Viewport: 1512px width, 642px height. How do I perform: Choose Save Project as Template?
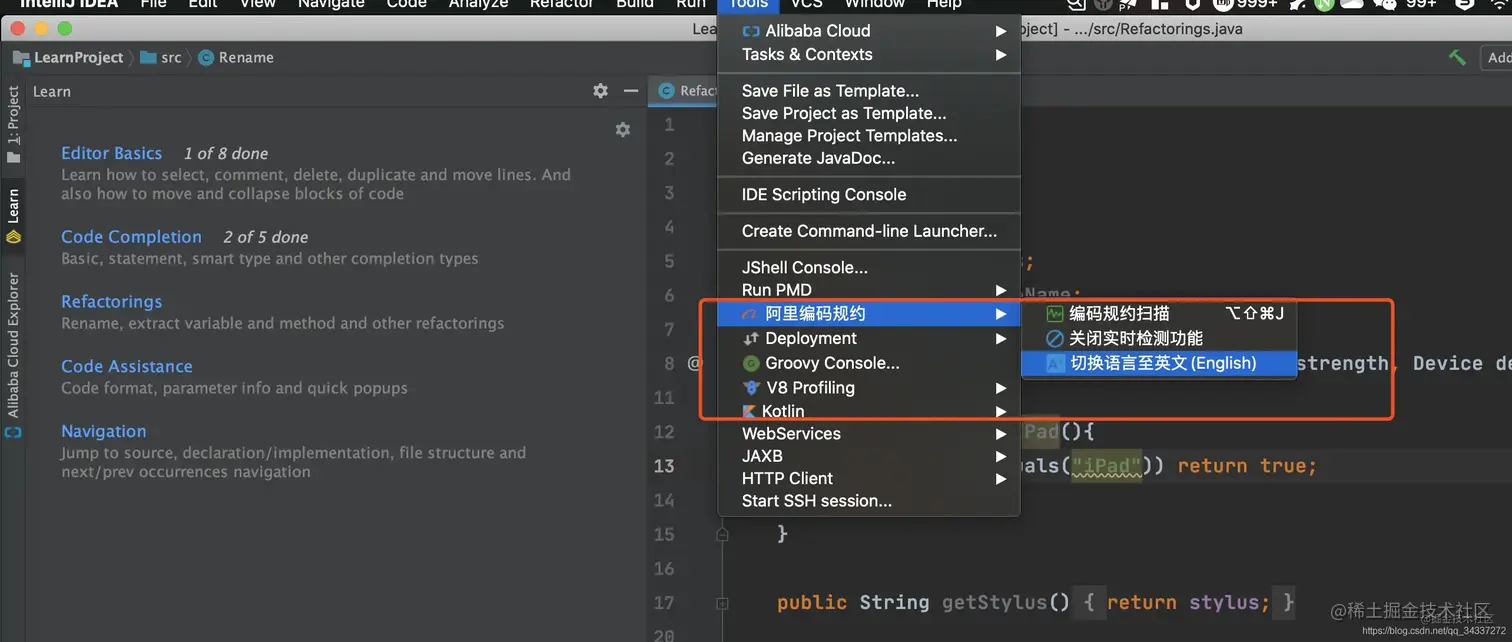pyautogui.click(x=869, y=113)
